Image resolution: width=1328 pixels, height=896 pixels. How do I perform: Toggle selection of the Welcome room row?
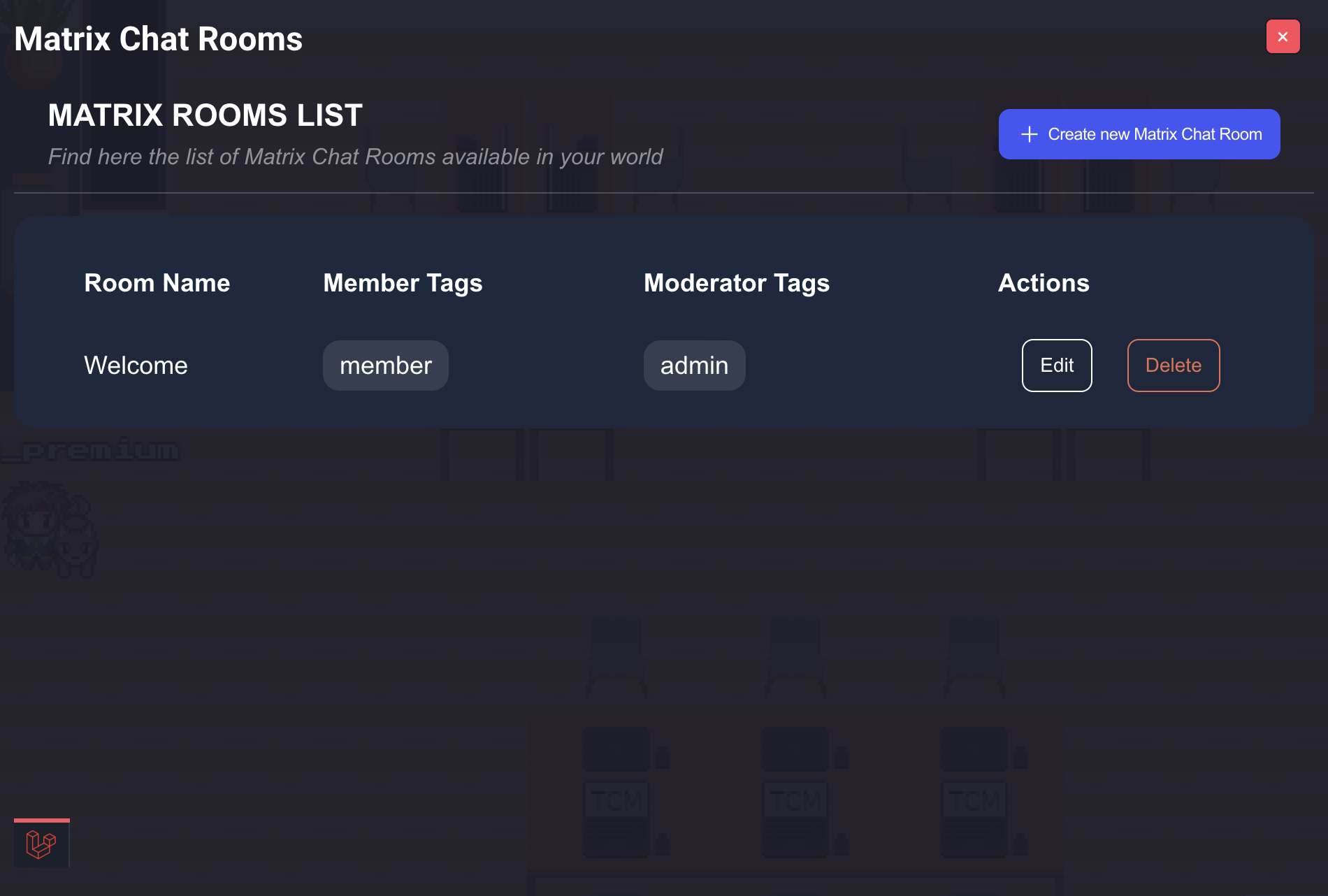pos(524,365)
